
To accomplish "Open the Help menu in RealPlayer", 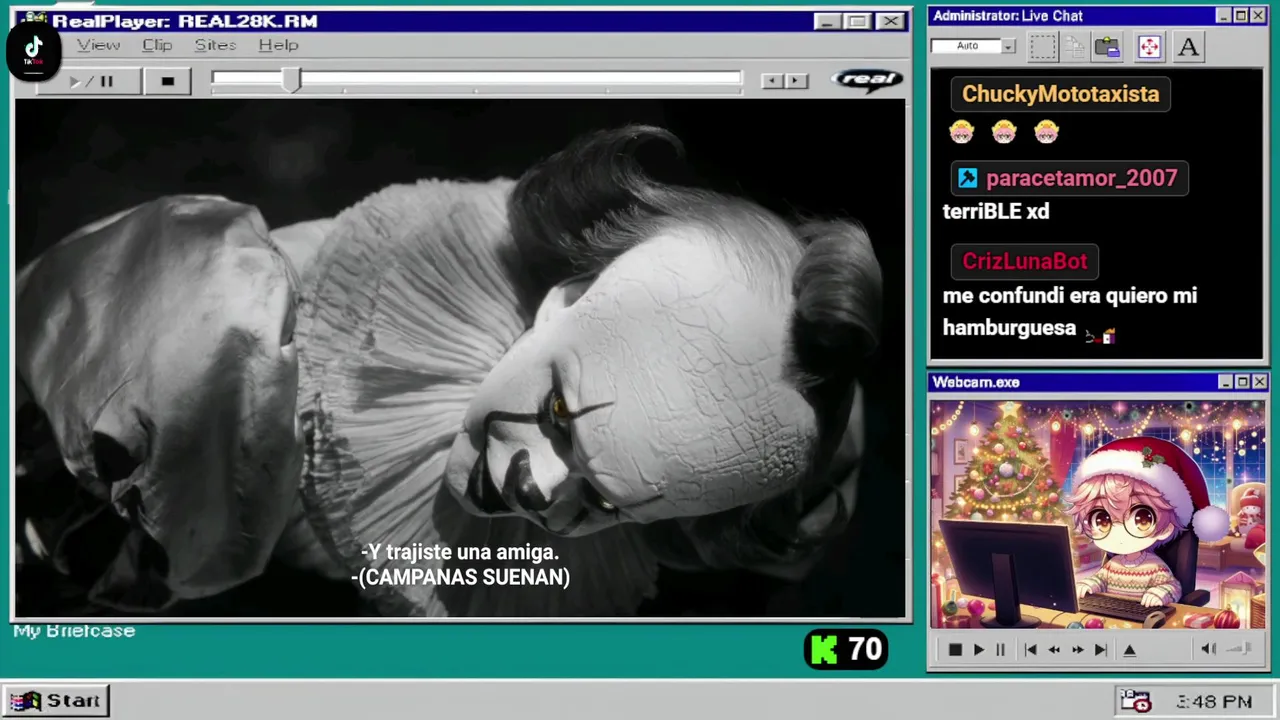I will tap(278, 45).
